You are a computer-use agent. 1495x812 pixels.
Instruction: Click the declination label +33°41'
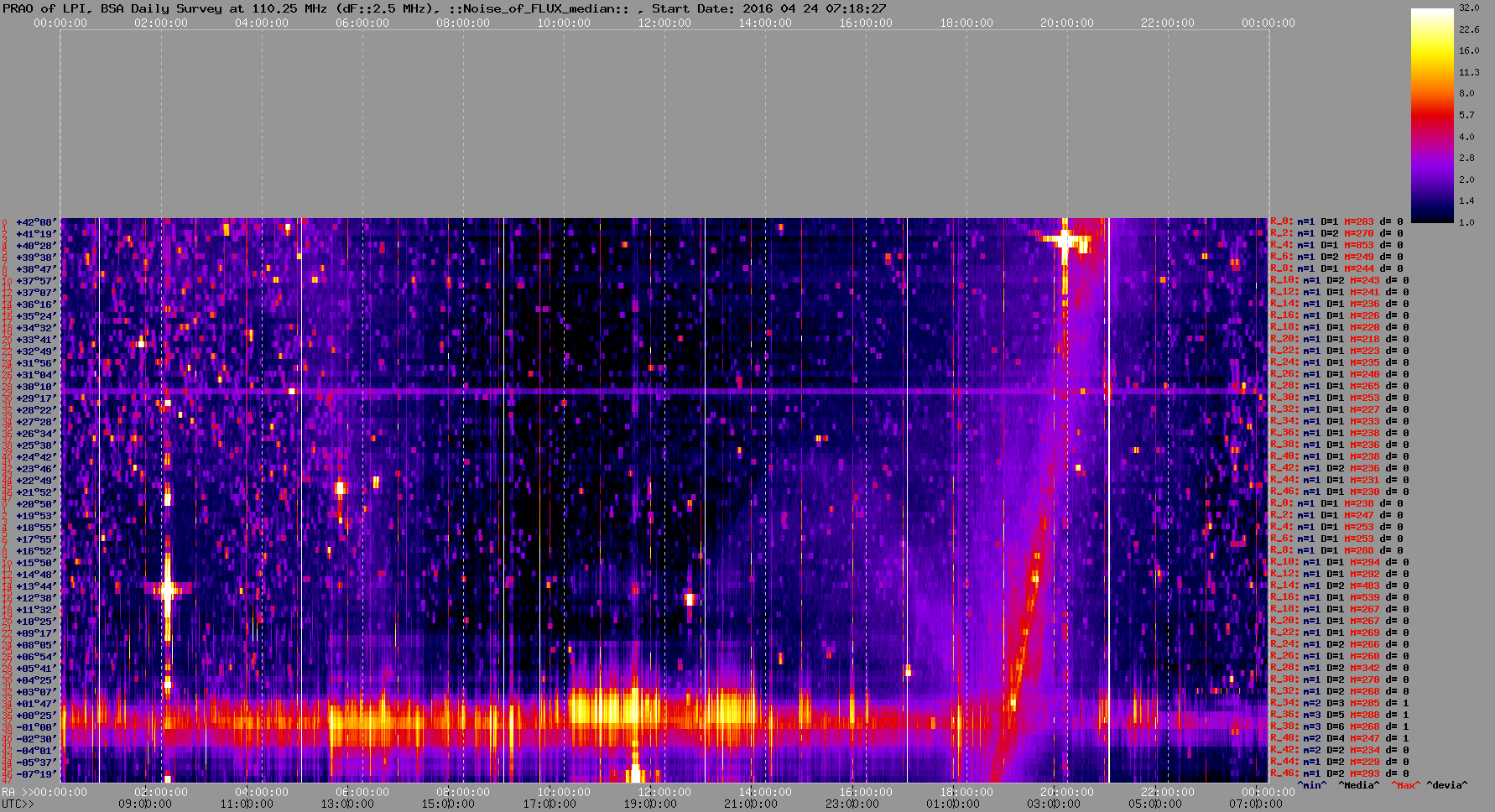[x=36, y=340]
